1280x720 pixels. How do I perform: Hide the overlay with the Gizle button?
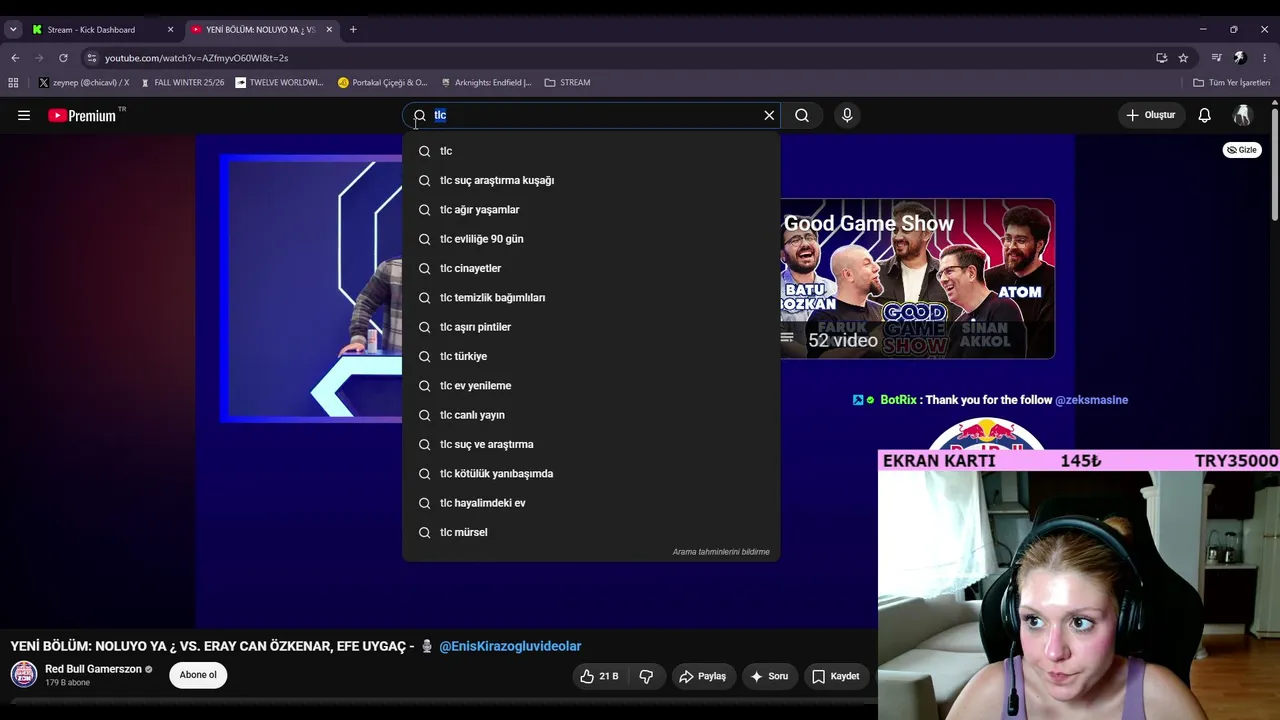[x=1242, y=150]
